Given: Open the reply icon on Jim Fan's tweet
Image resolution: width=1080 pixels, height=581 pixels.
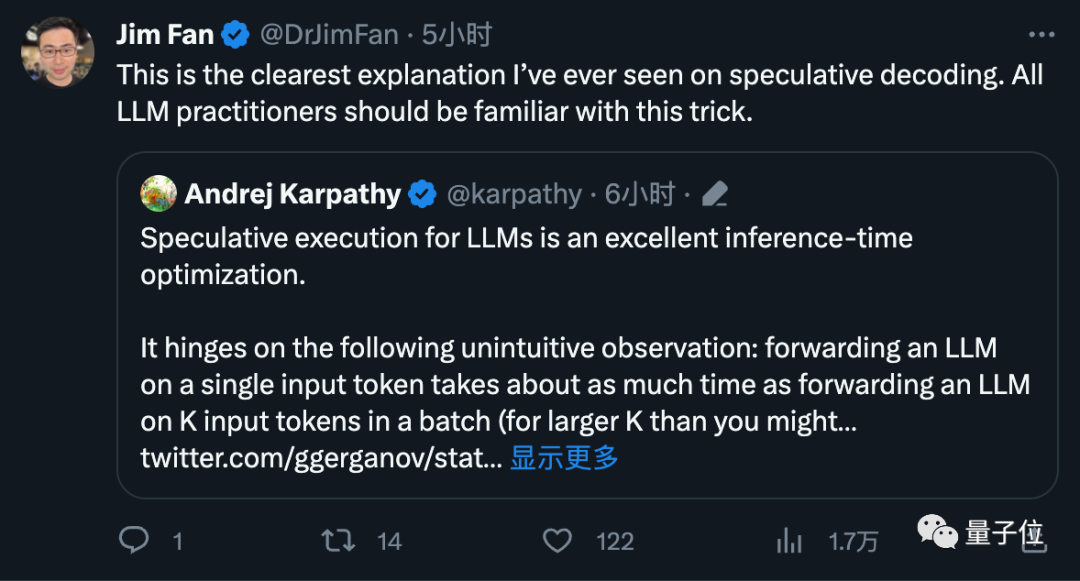Looking at the screenshot, I should pos(135,541).
